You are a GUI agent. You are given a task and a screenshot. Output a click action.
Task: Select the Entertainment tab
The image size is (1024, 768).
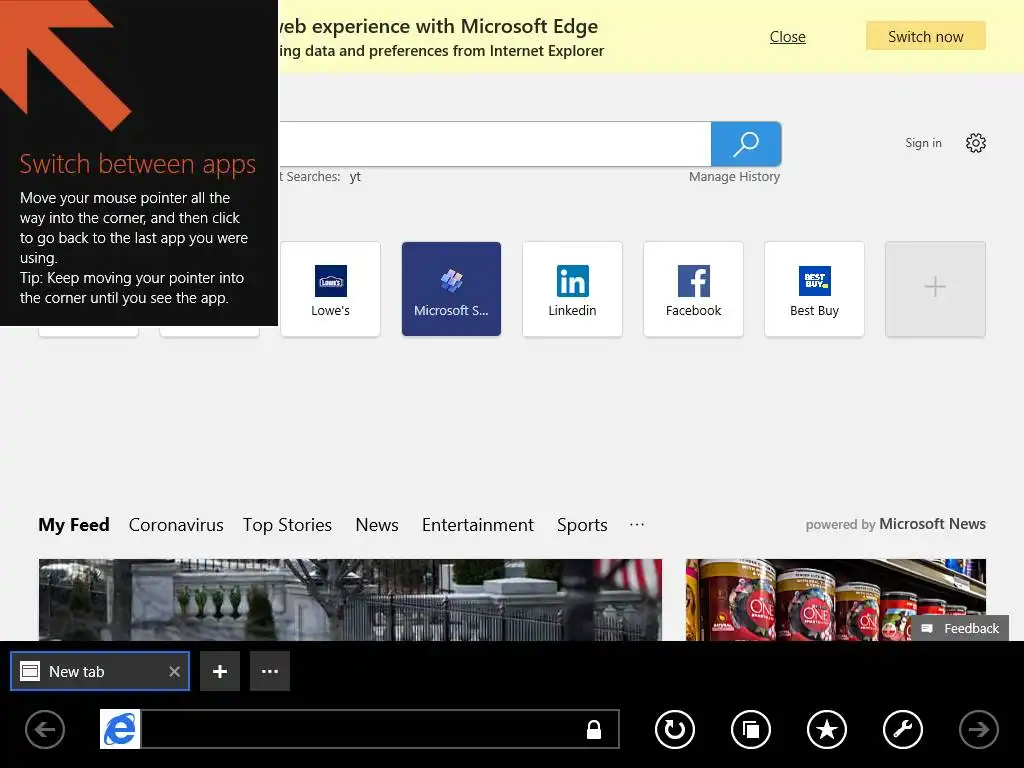tap(477, 525)
